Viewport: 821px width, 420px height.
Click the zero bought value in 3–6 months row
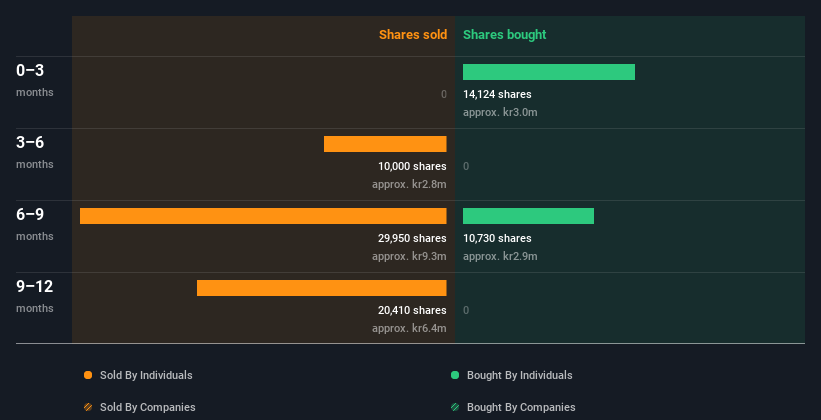click(x=466, y=167)
